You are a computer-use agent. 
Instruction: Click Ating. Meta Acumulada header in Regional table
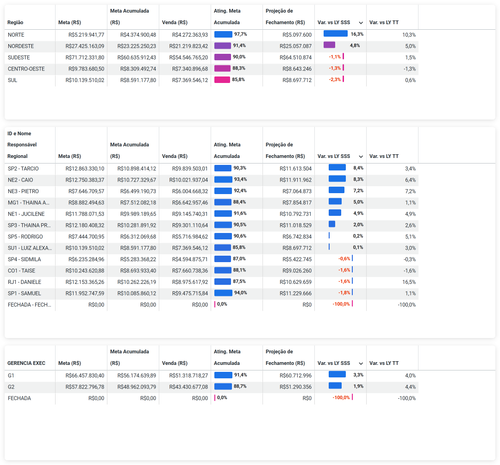click(227, 150)
